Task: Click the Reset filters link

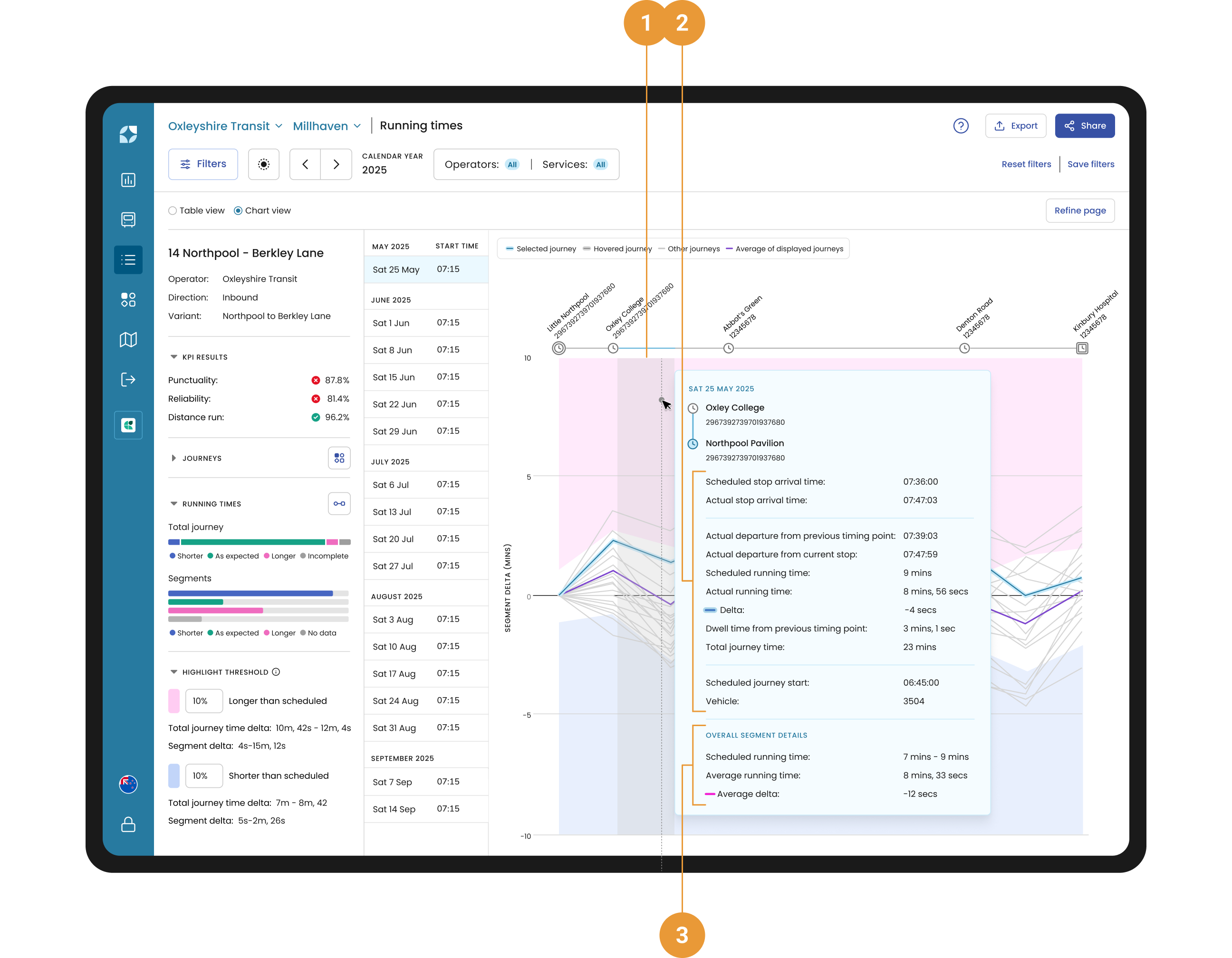Action: click(x=1026, y=164)
